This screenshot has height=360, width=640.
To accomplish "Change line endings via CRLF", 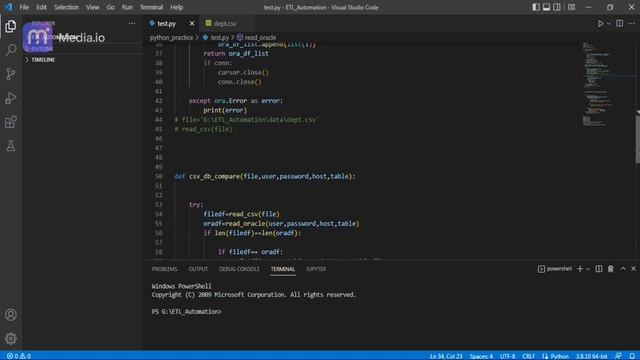I will click(x=528, y=356).
